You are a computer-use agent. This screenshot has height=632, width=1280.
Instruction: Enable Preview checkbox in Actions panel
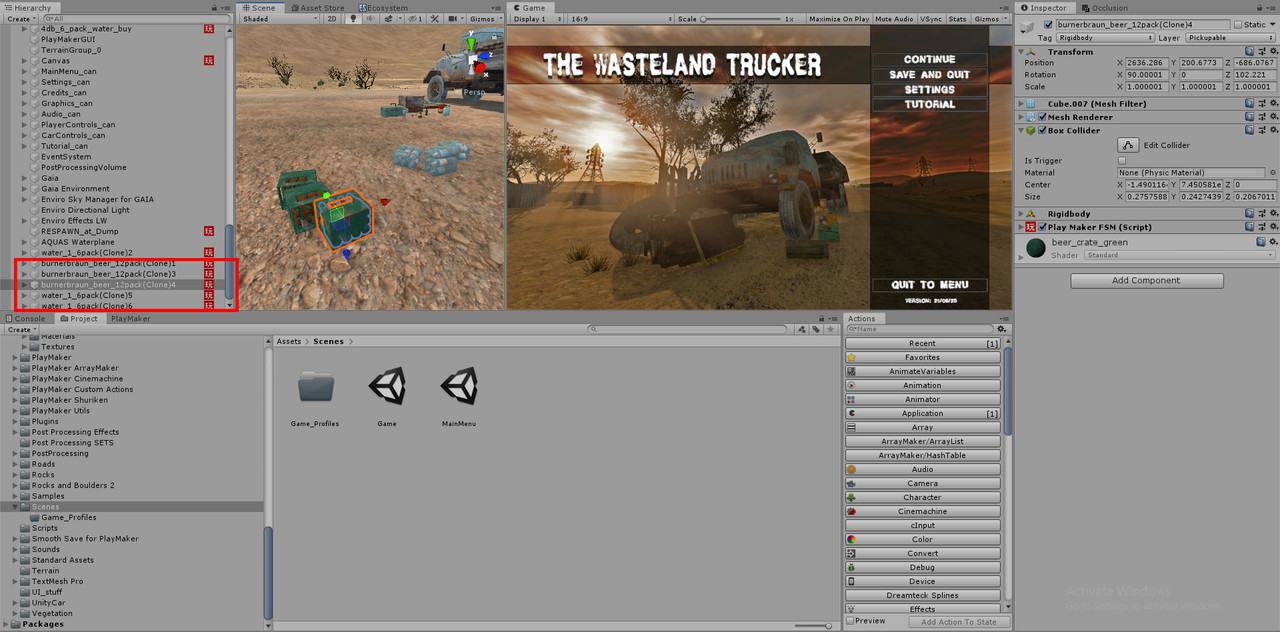pyautogui.click(x=850, y=621)
